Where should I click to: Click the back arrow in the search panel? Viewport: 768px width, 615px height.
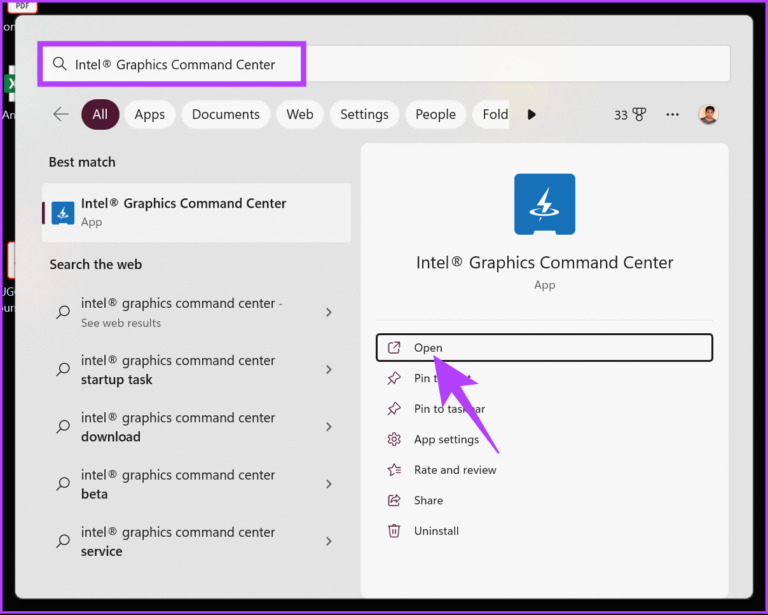pyautogui.click(x=61, y=115)
